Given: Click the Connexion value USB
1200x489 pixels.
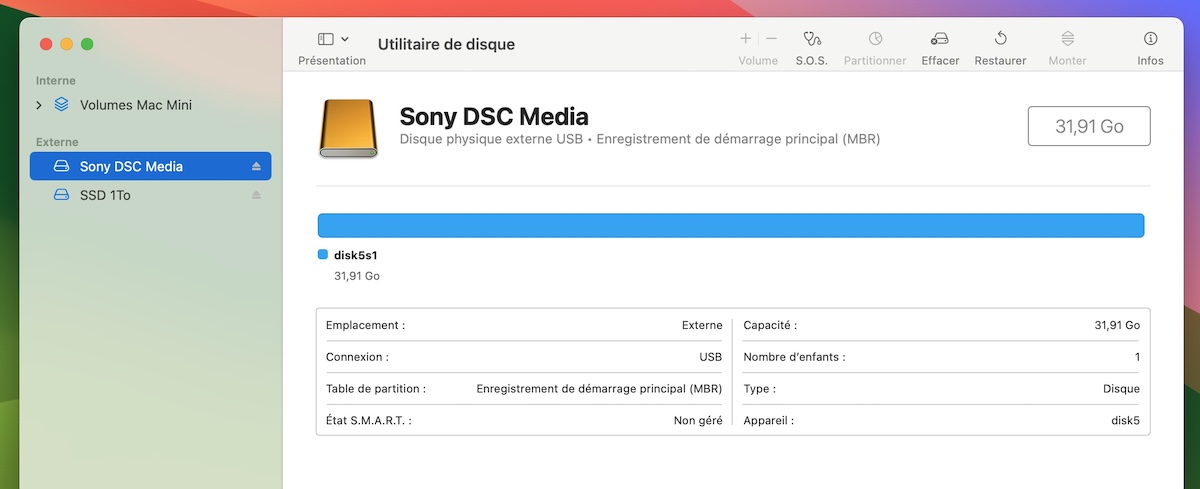Looking at the screenshot, I should click(x=711, y=357).
